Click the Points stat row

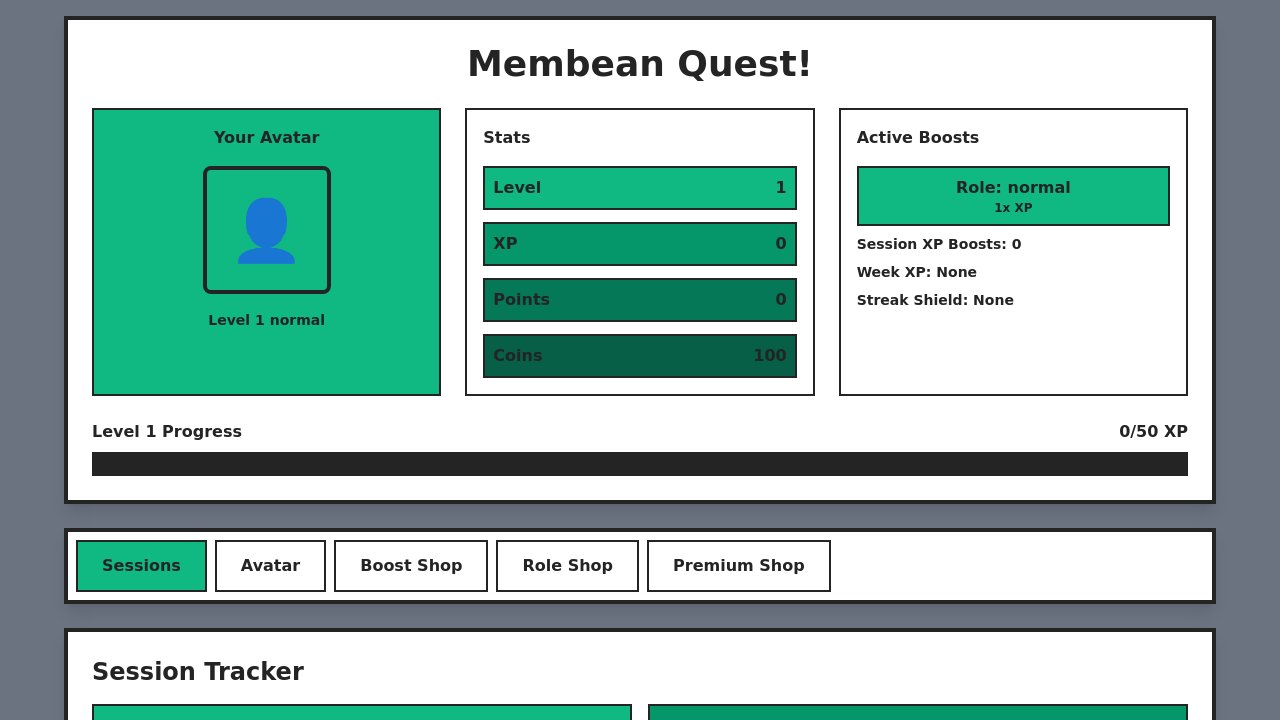640,300
